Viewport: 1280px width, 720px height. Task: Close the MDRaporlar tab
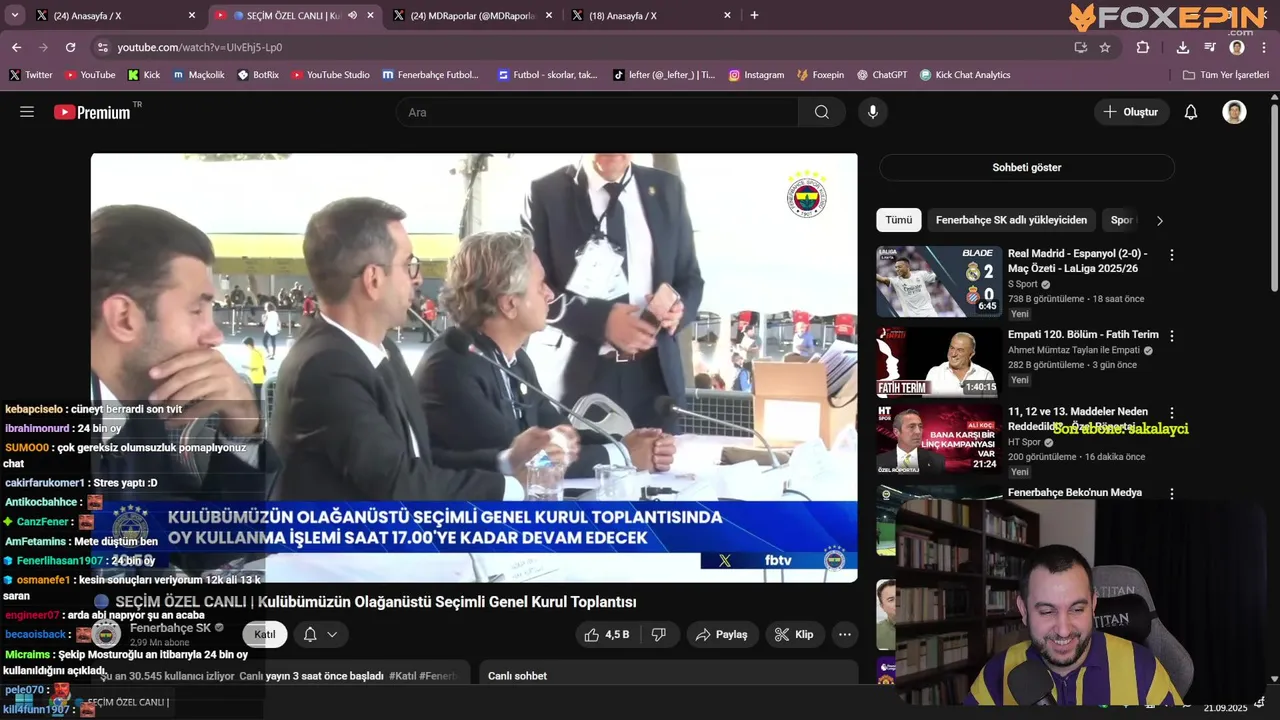click(x=548, y=15)
